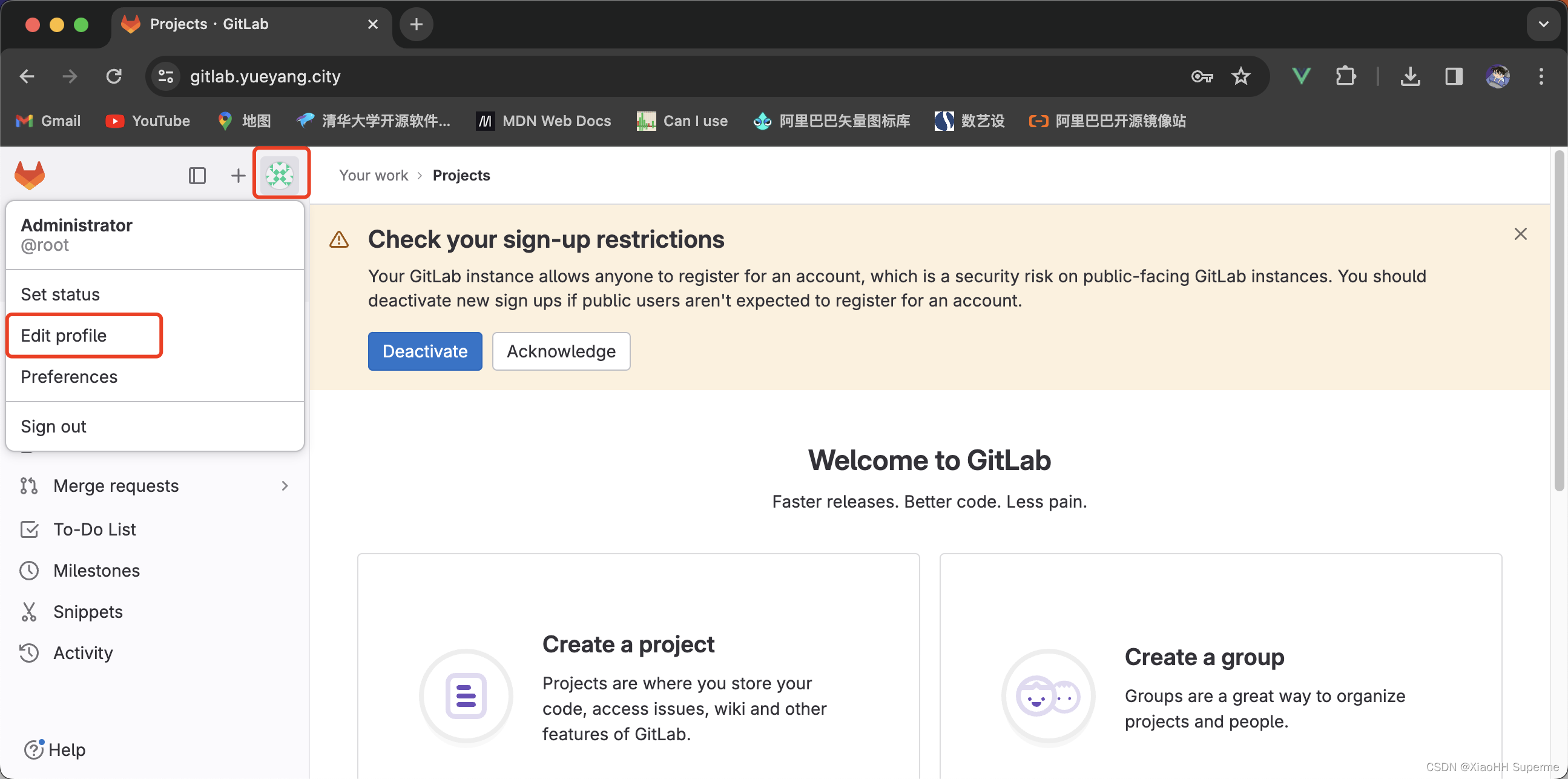Toggle the sidebar collapse icon
1568x779 pixels.
(x=197, y=176)
